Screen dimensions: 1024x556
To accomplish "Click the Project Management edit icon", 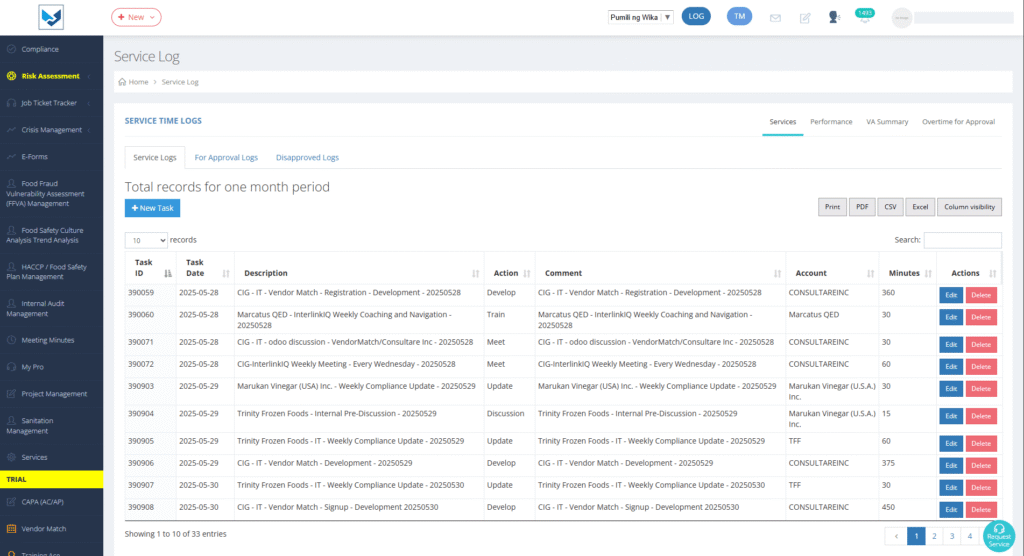I will (x=11, y=393).
